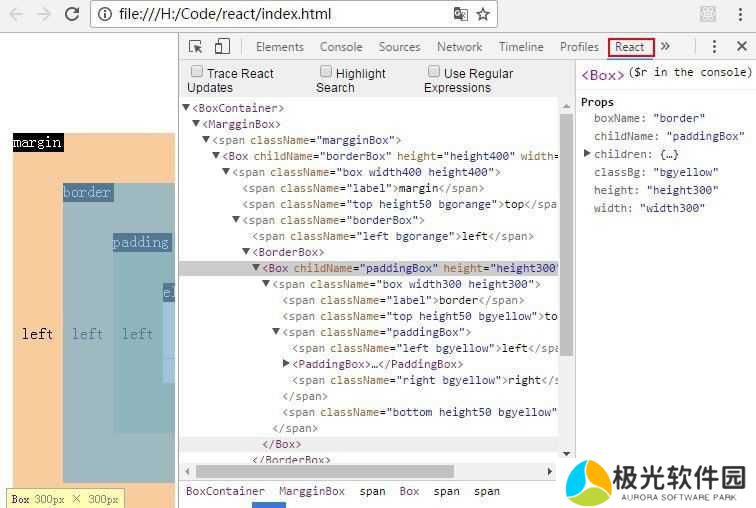Open the Network tab

[459, 47]
